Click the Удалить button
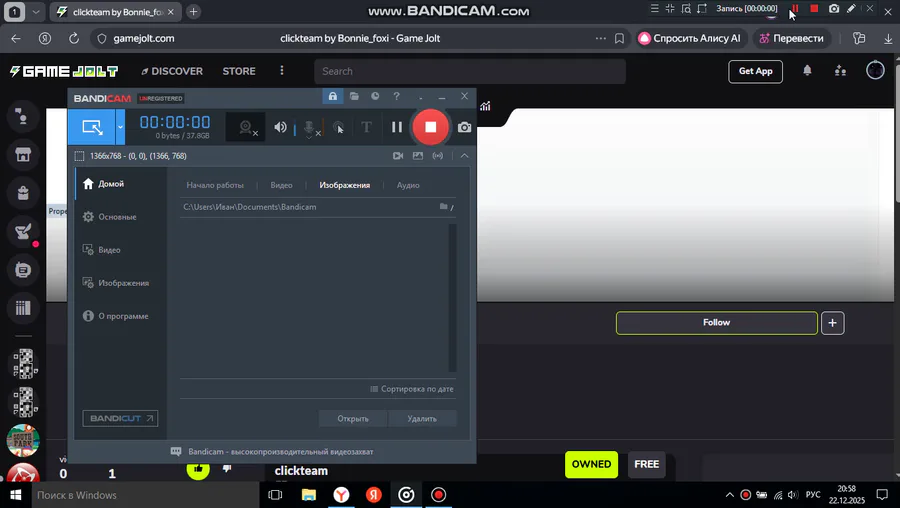Viewport: 900px width, 508px height. (x=422, y=418)
